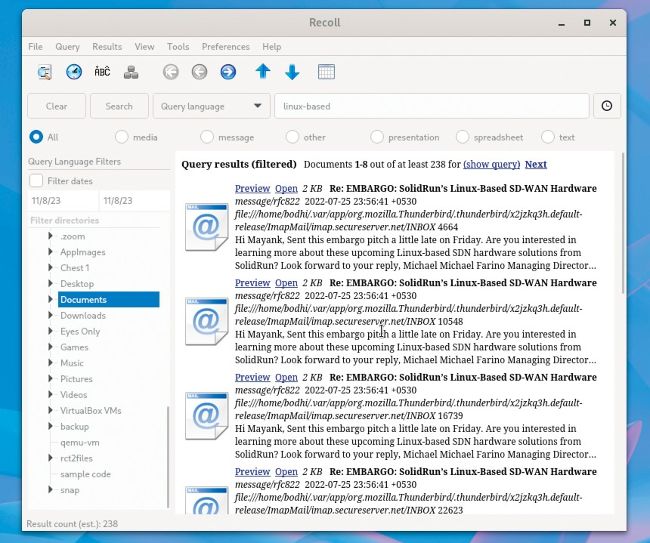Sort results by date descending (down arrow)
650x543 pixels.
click(x=292, y=72)
